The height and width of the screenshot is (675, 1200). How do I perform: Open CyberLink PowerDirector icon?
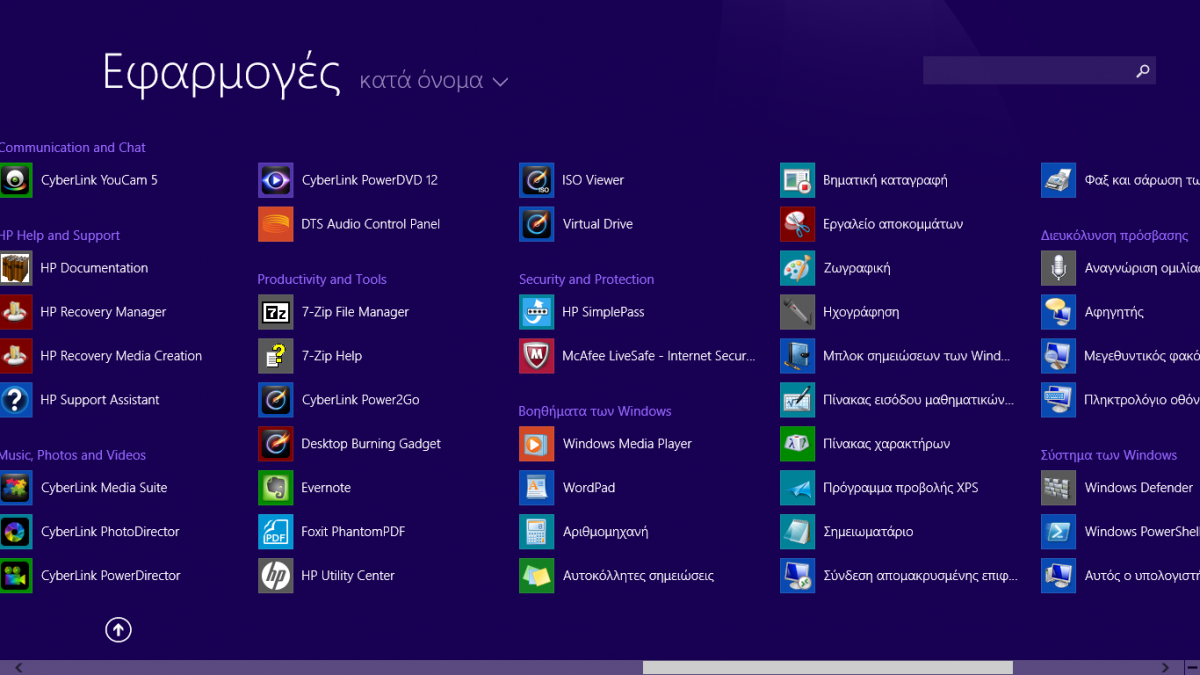click(x=16, y=576)
